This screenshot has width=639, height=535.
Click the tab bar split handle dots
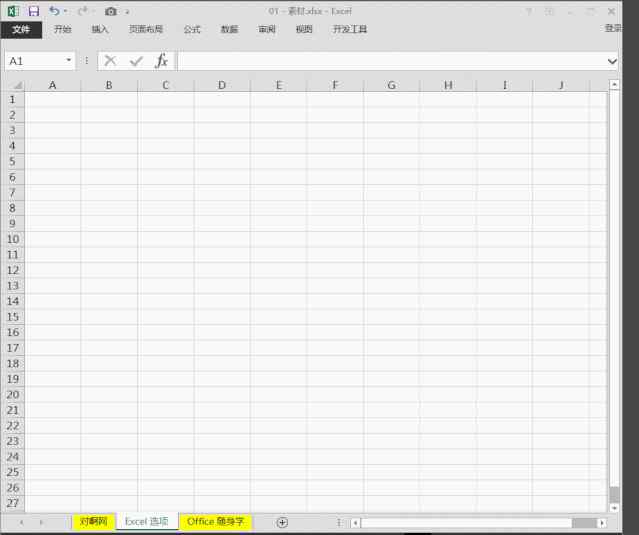coord(339,522)
